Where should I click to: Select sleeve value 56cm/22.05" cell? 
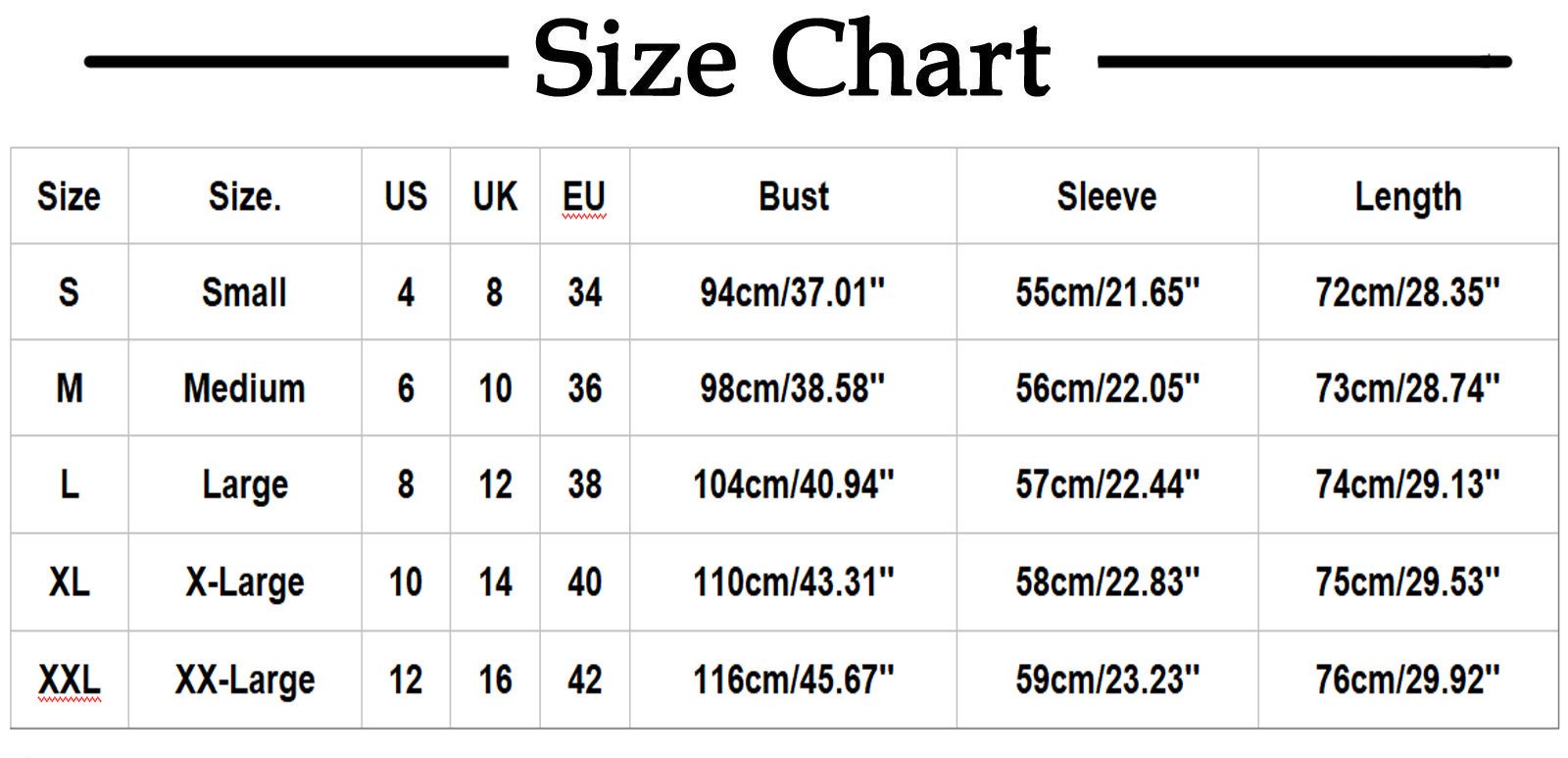point(1106,388)
